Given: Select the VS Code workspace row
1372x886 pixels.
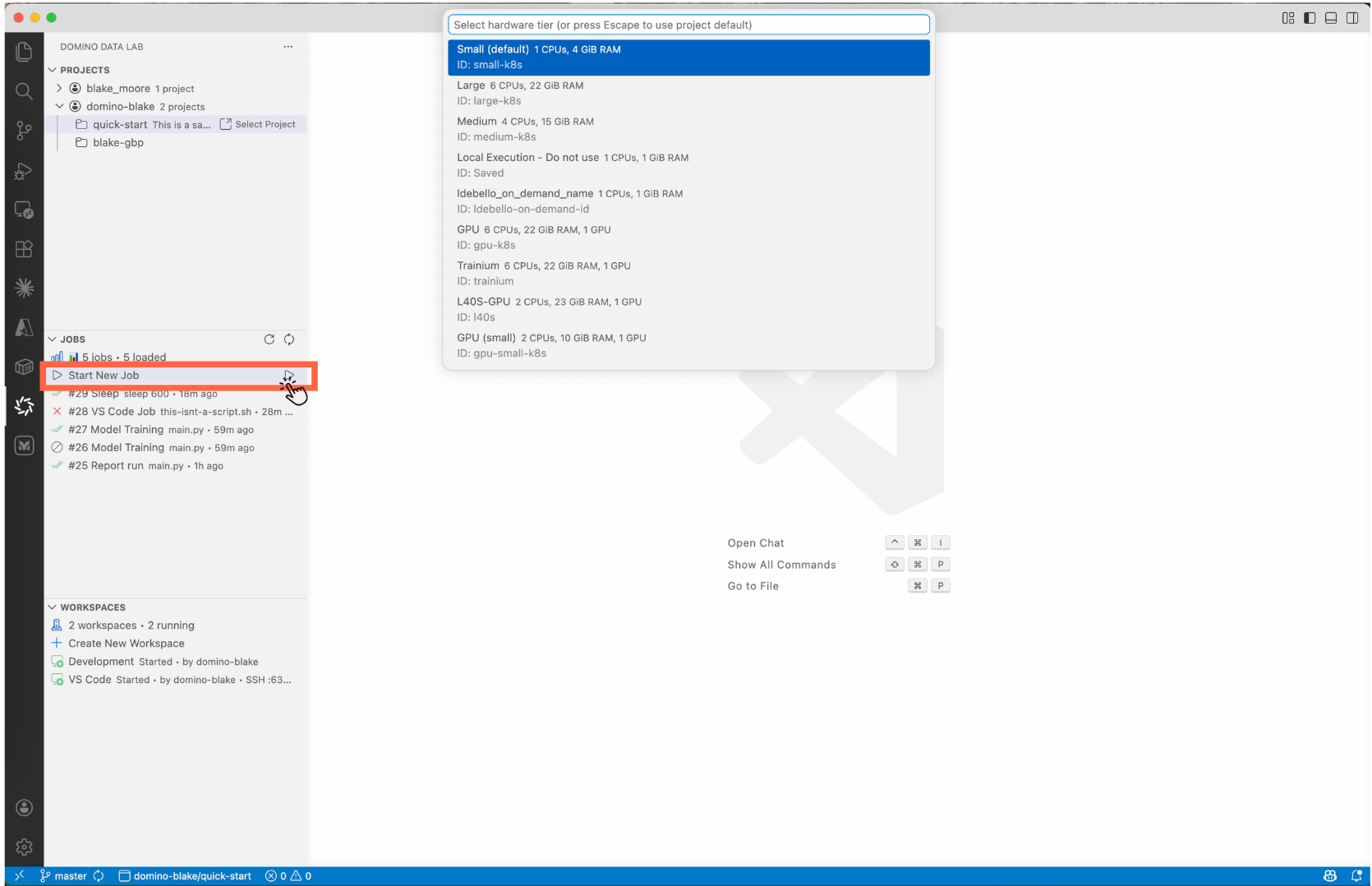Looking at the screenshot, I should [x=176, y=680].
